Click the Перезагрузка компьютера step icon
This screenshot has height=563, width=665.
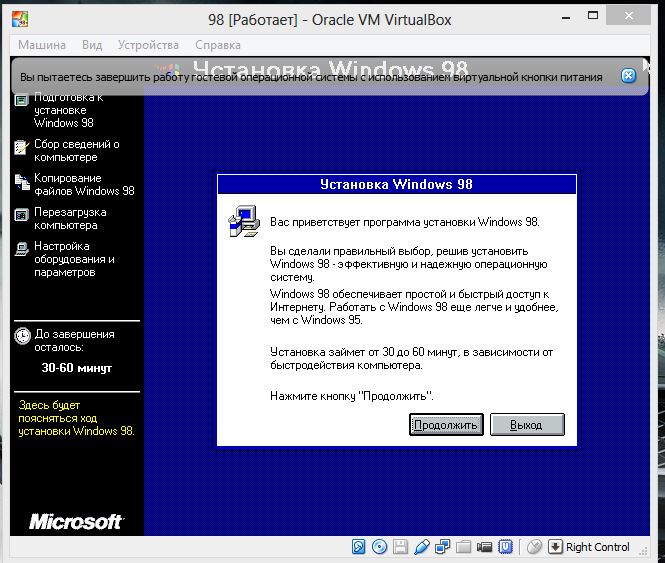(x=21, y=215)
